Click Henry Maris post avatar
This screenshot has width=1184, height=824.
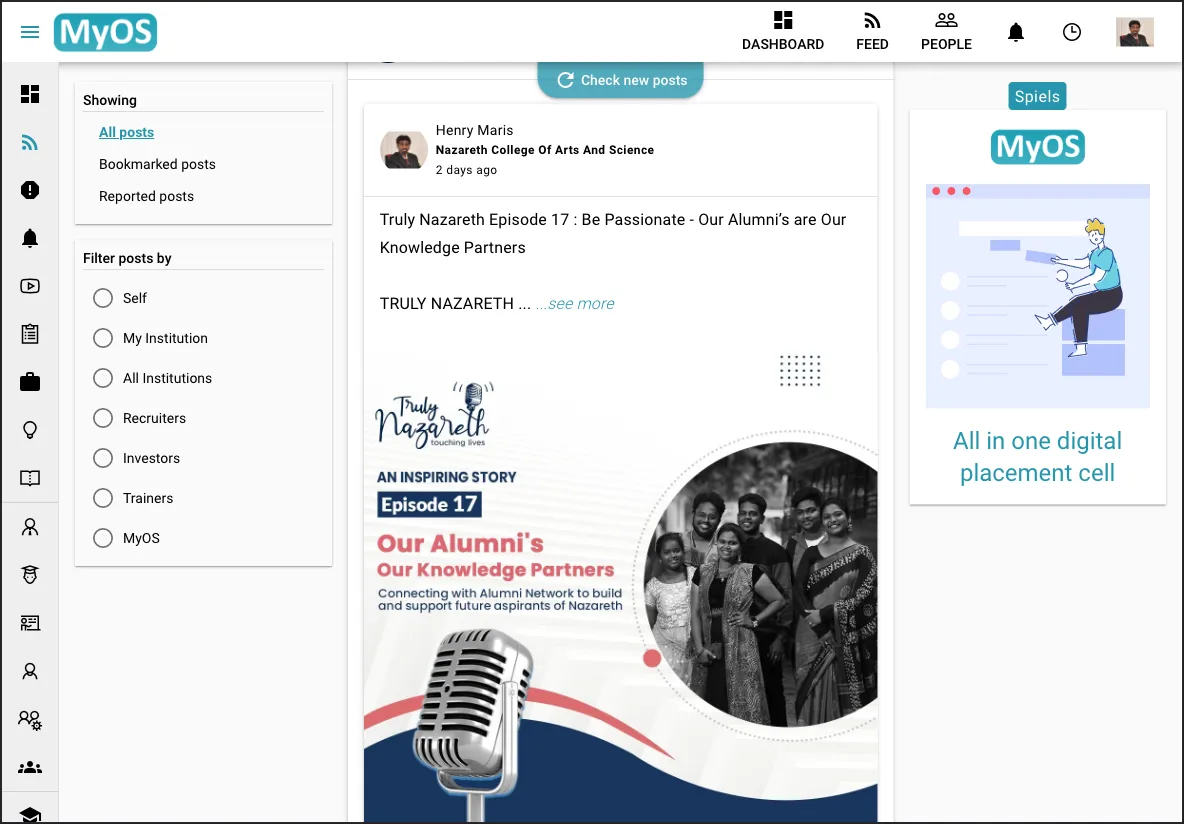click(x=403, y=149)
